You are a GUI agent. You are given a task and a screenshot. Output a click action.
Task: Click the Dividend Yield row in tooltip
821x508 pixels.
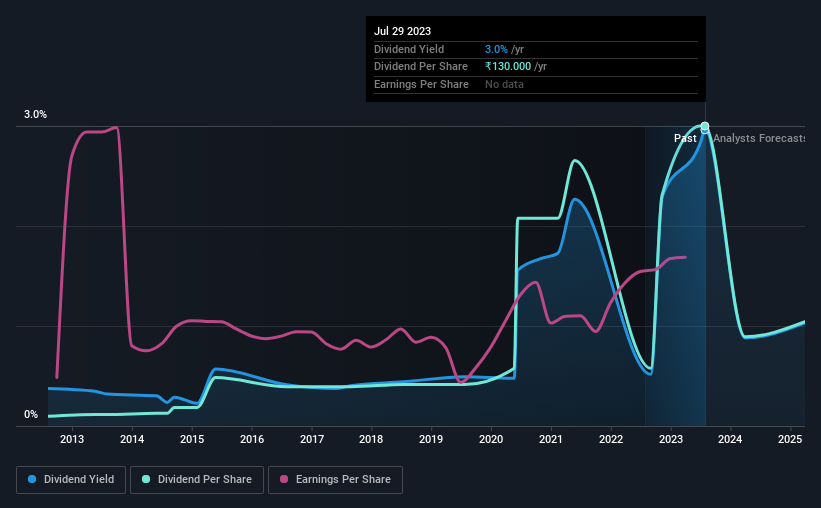tap(536, 49)
